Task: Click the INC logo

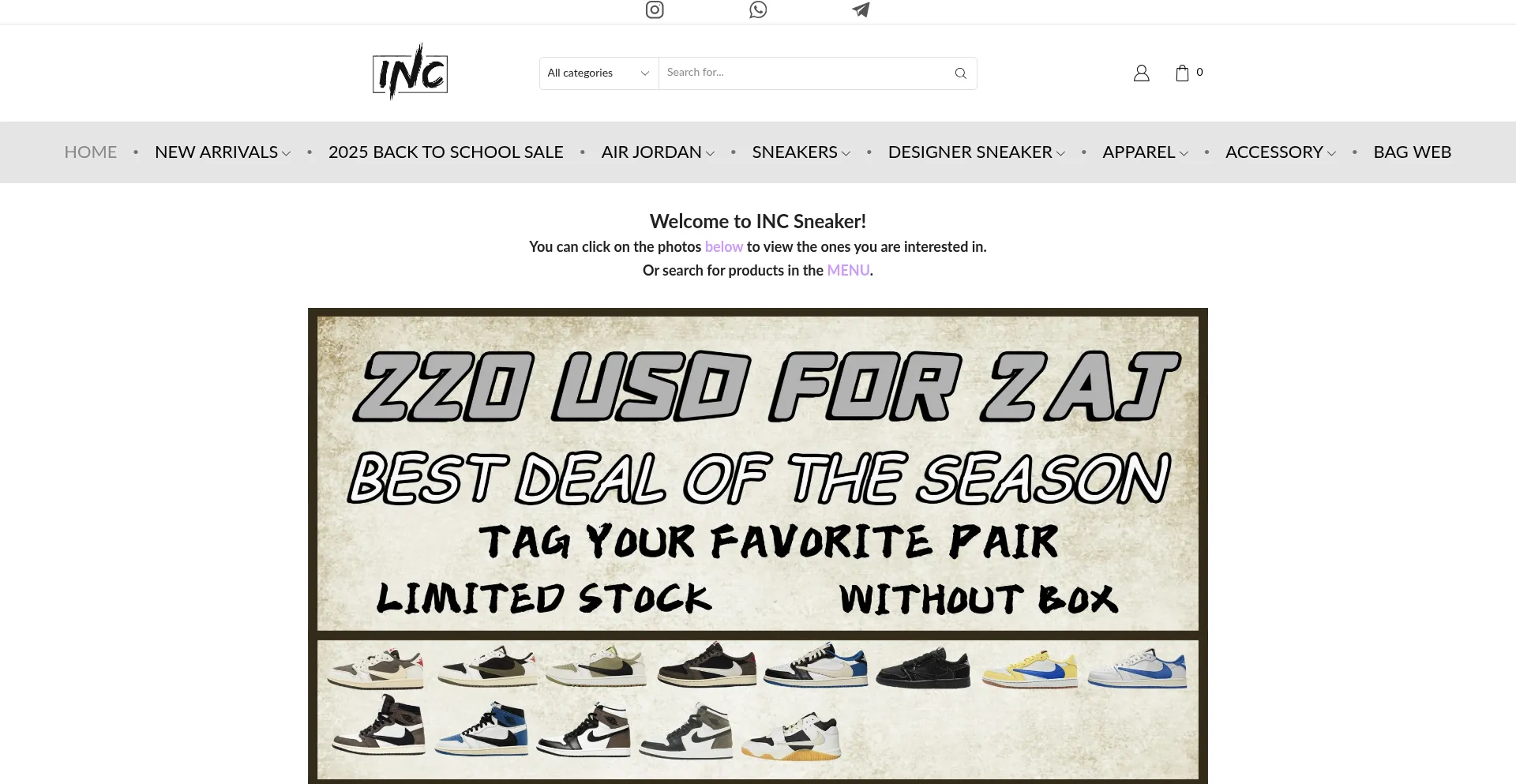Action: click(x=411, y=72)
